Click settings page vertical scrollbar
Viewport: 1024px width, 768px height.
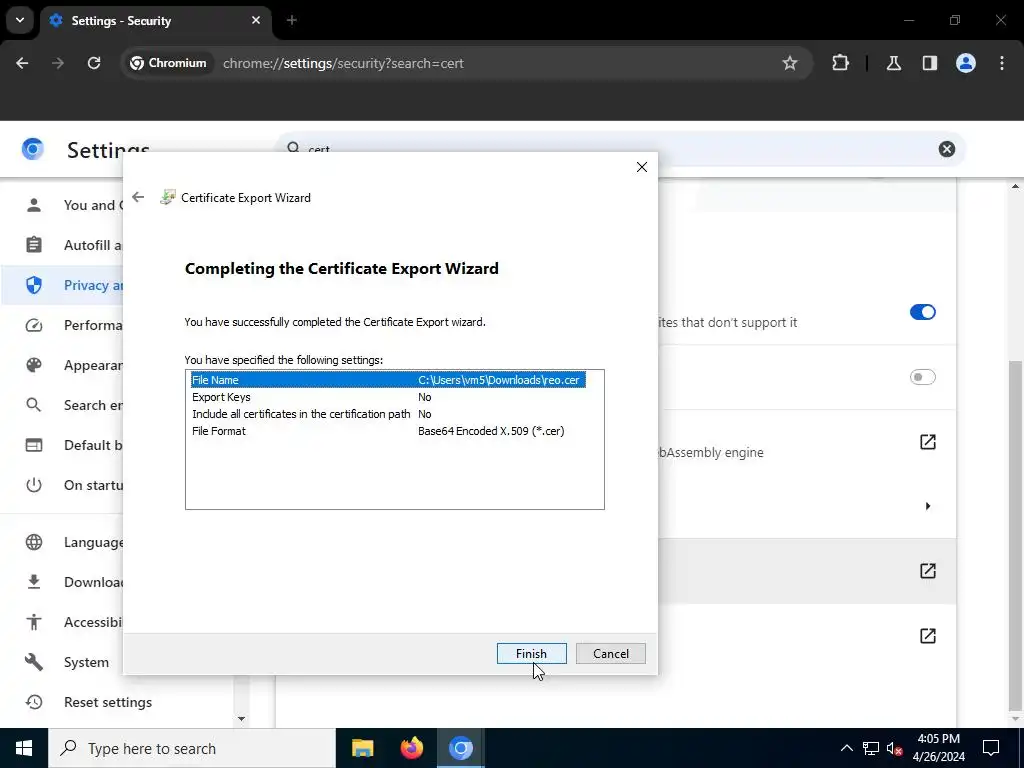[x=1016, y=536]
